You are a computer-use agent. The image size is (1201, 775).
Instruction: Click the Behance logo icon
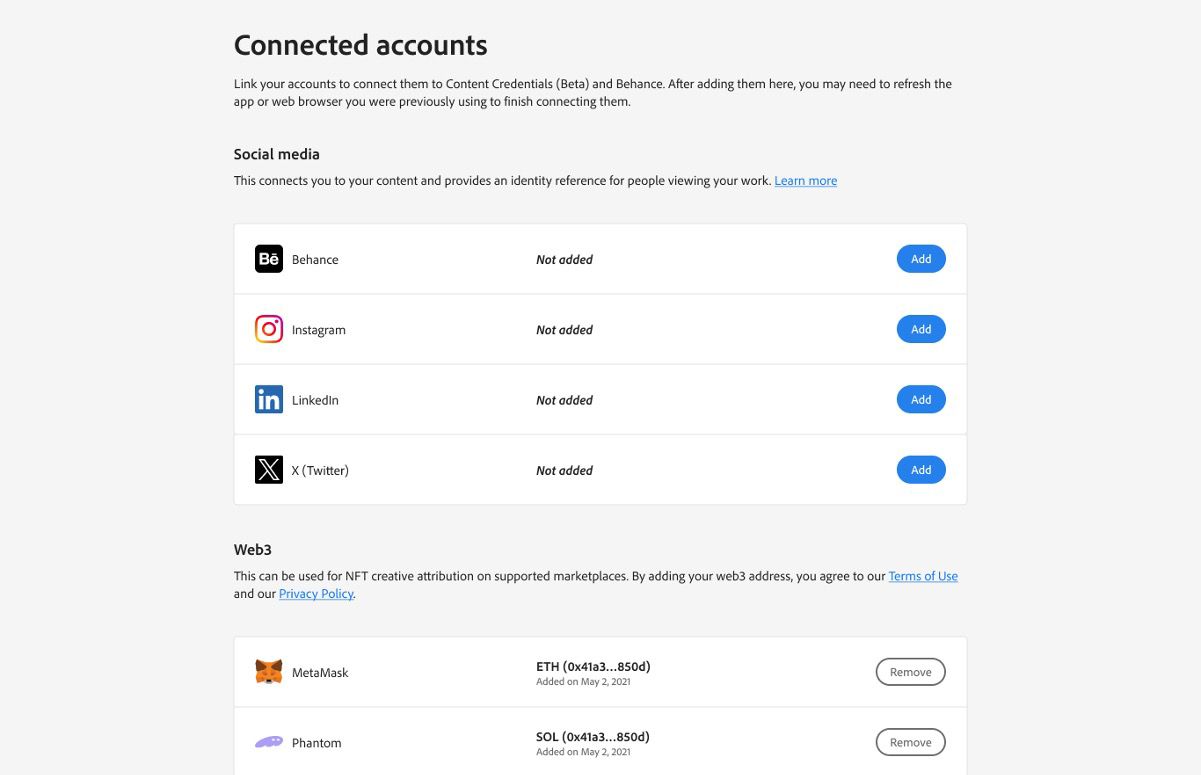click(268, 258)
